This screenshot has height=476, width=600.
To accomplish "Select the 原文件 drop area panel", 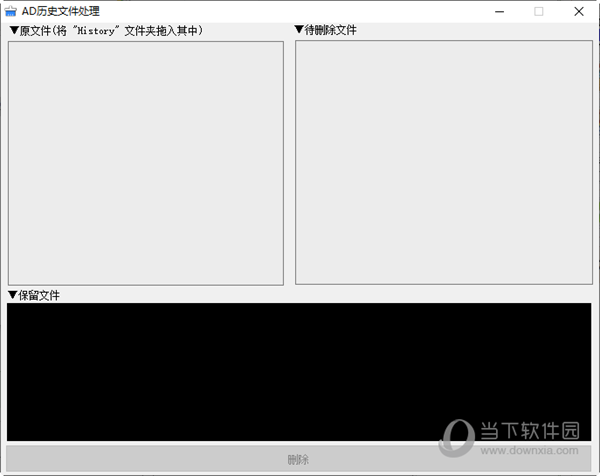I will 146,163.
